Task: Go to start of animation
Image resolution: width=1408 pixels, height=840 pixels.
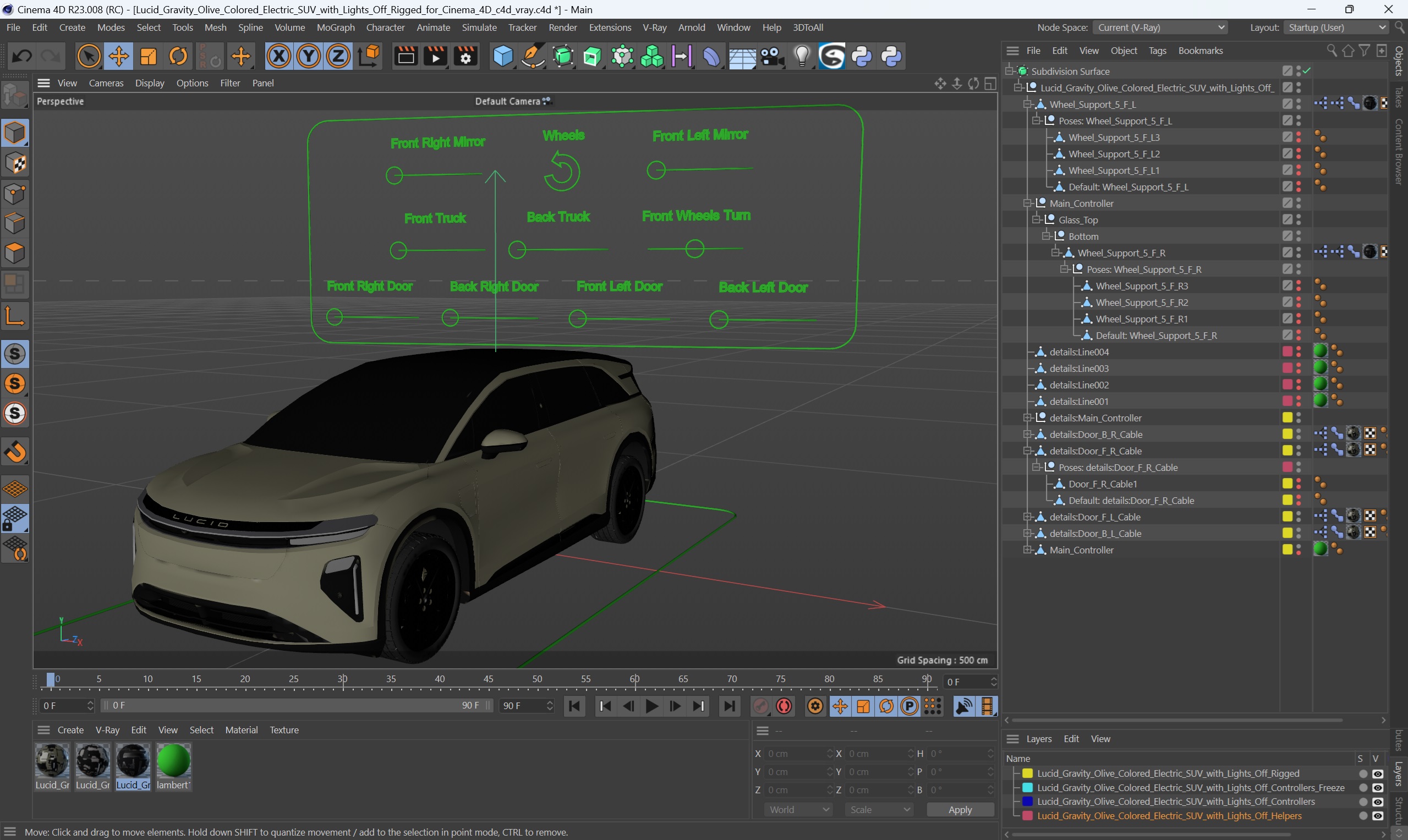Action: [574, 706]
